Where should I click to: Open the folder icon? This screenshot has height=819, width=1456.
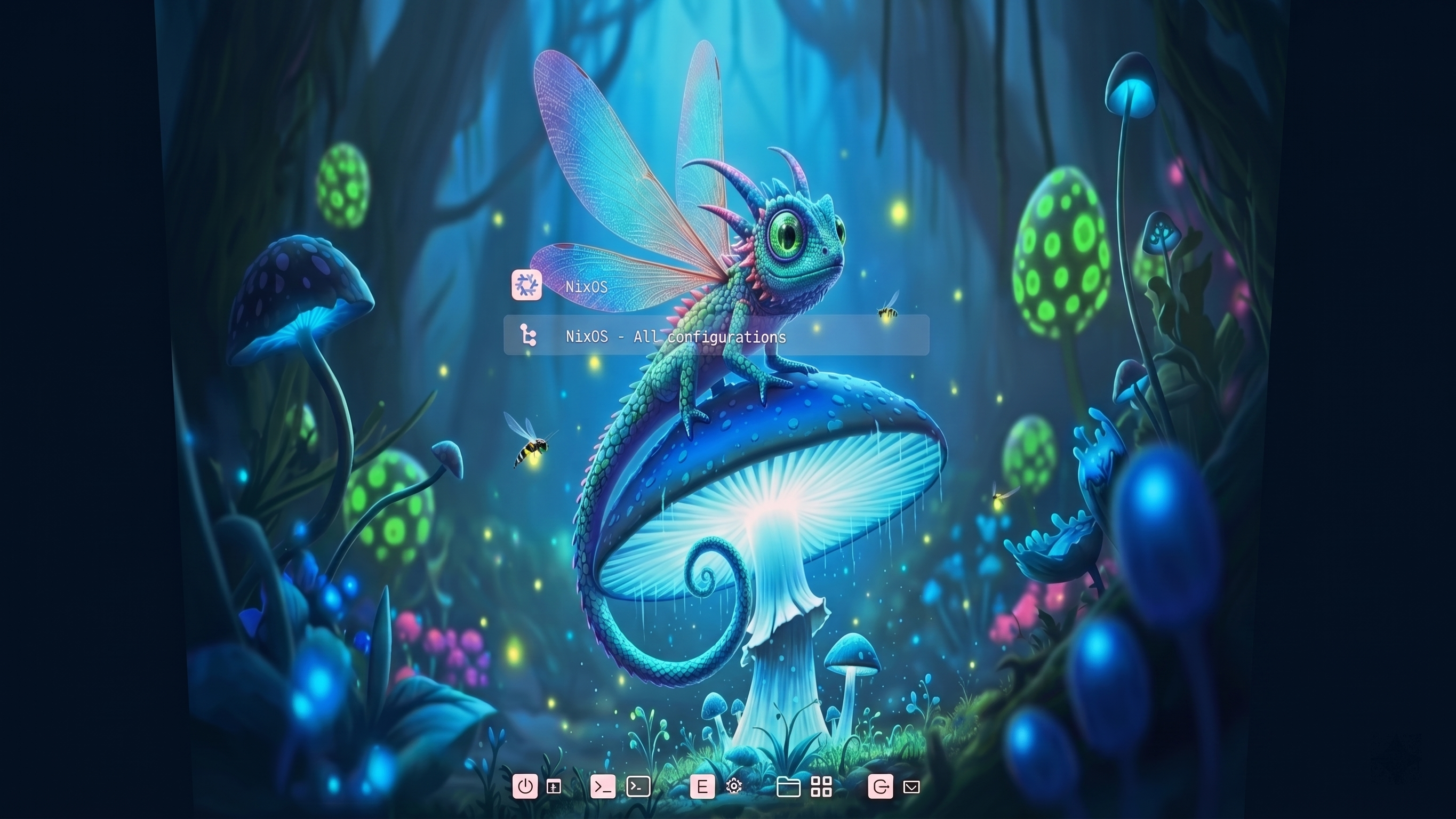click(788, 786)
